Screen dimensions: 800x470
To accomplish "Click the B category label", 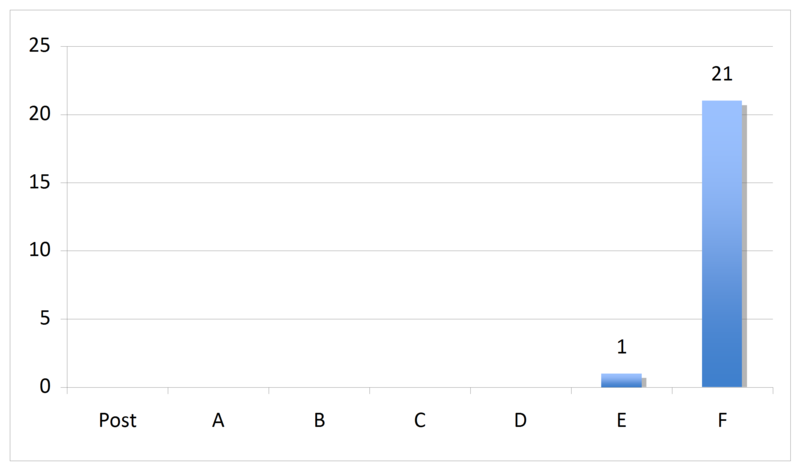I will (x=319, y=420).
